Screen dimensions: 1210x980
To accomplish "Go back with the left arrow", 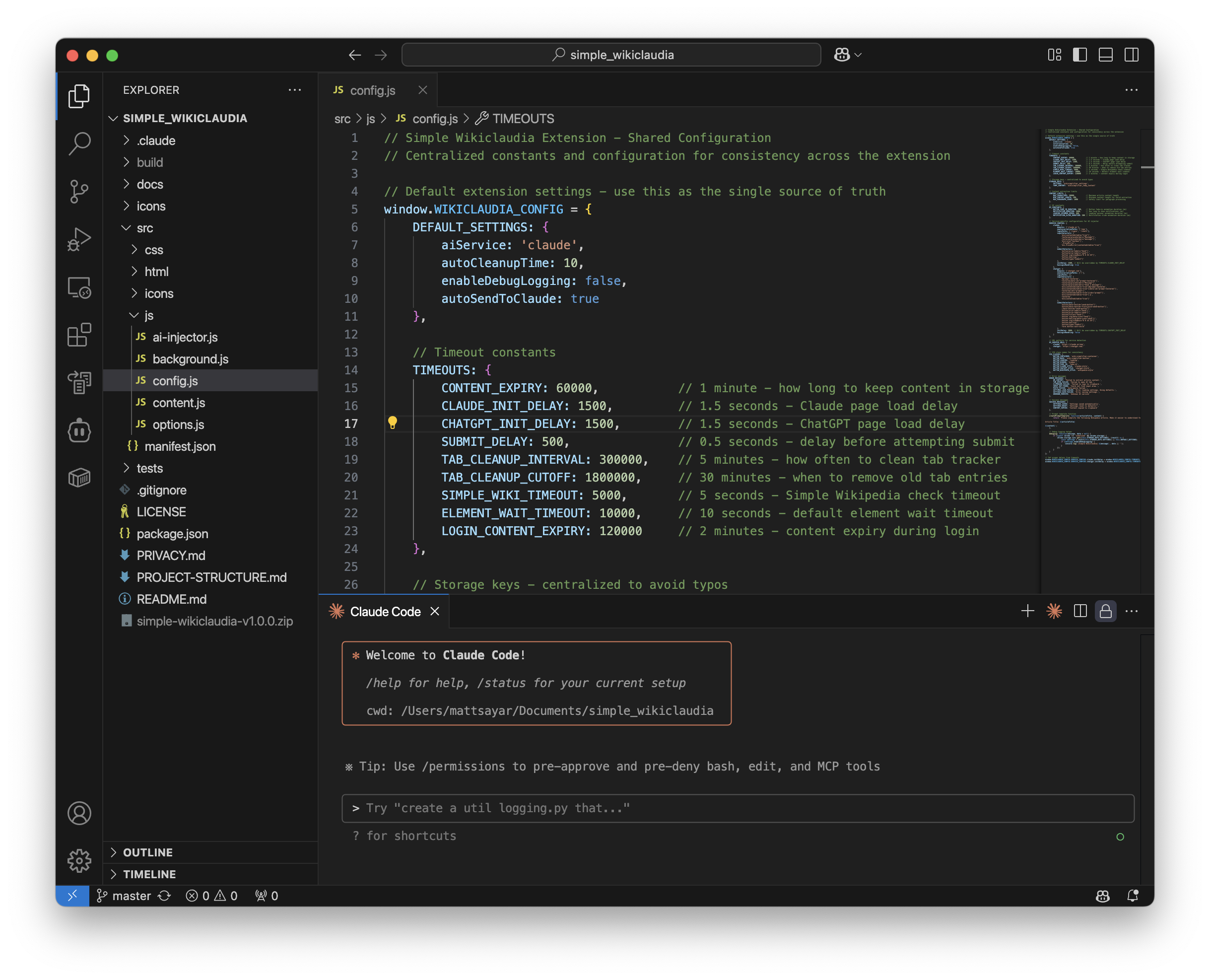I will click(354, 55).
